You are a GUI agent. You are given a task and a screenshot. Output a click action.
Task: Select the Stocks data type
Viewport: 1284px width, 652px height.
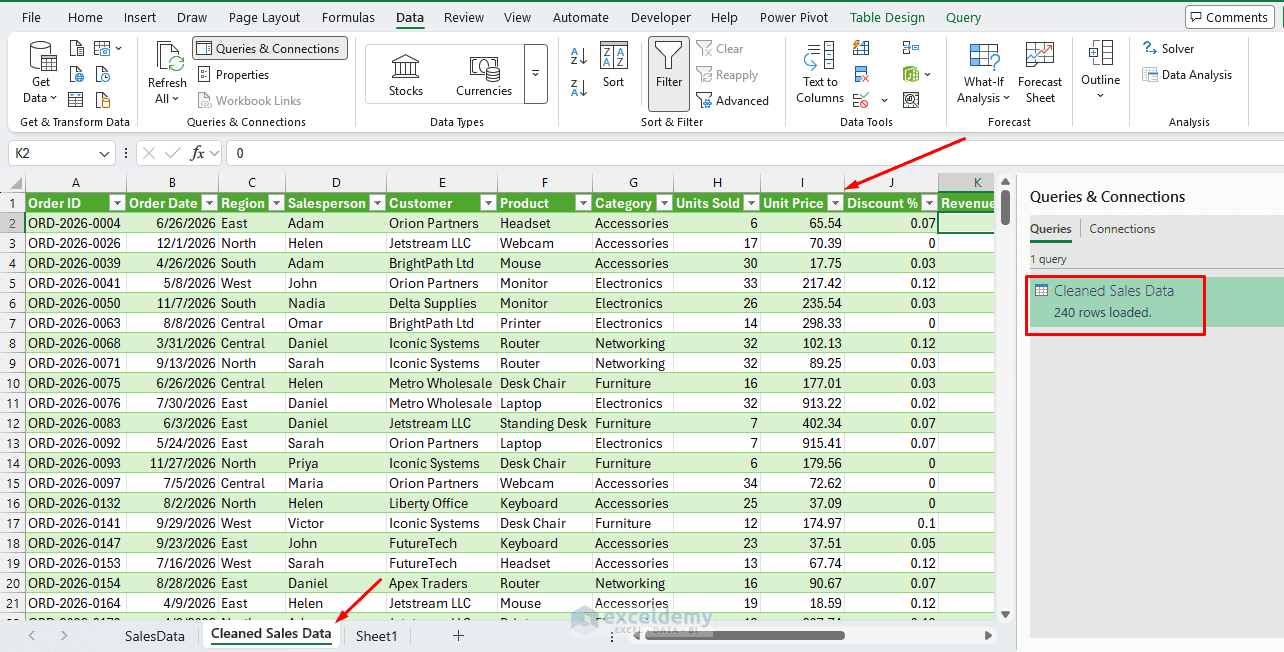point(406,74)
